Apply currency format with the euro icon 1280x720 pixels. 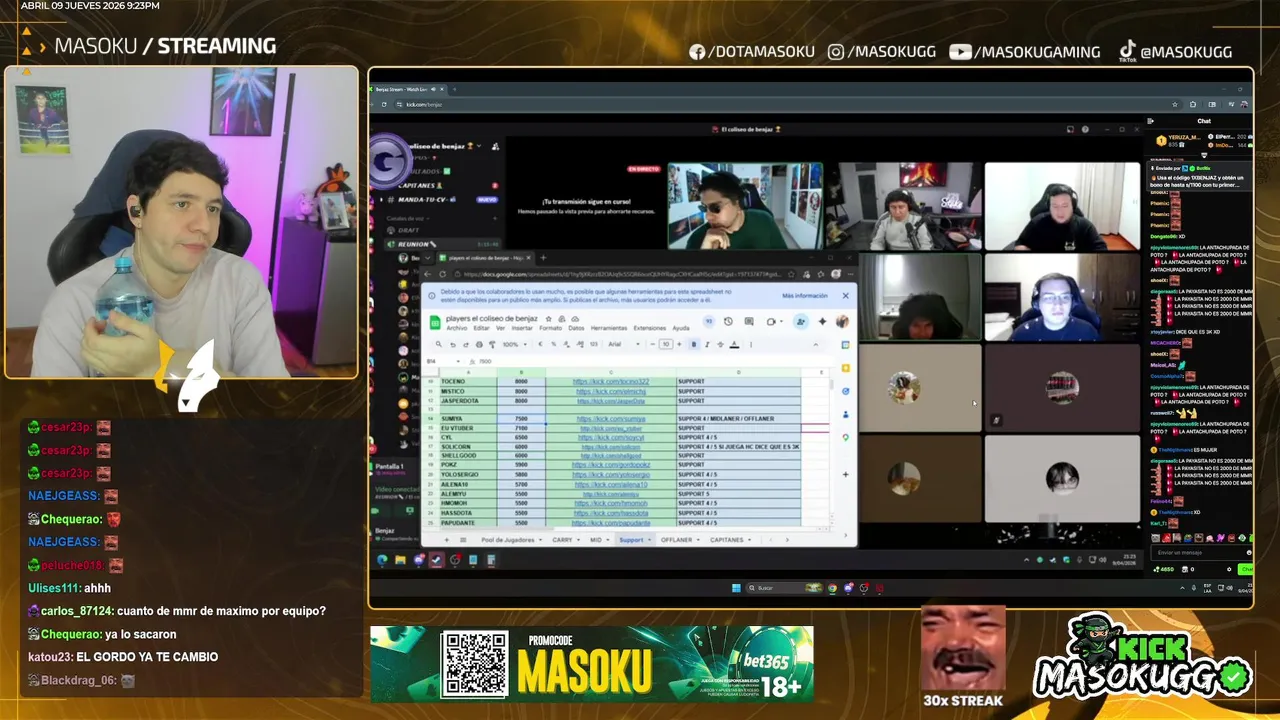coord(541,344)
